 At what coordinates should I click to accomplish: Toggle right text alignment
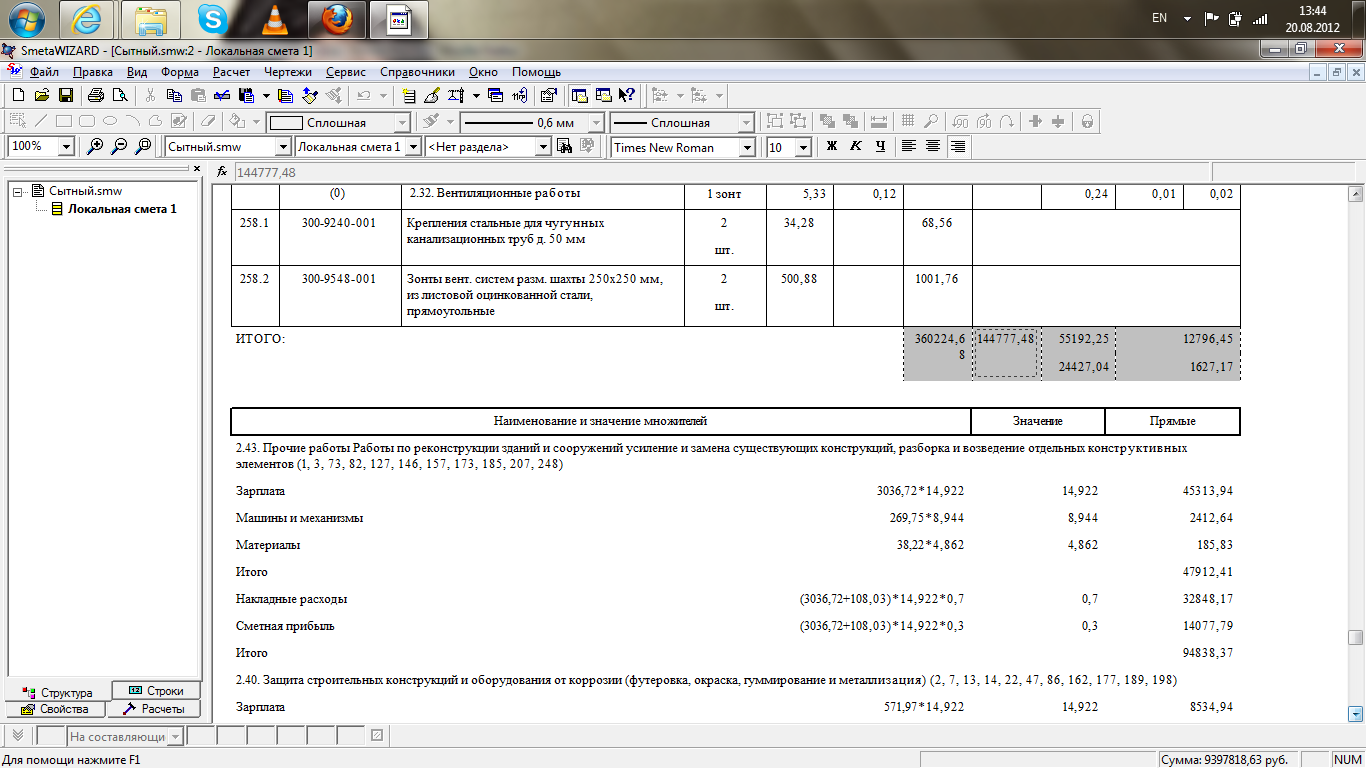958,147
